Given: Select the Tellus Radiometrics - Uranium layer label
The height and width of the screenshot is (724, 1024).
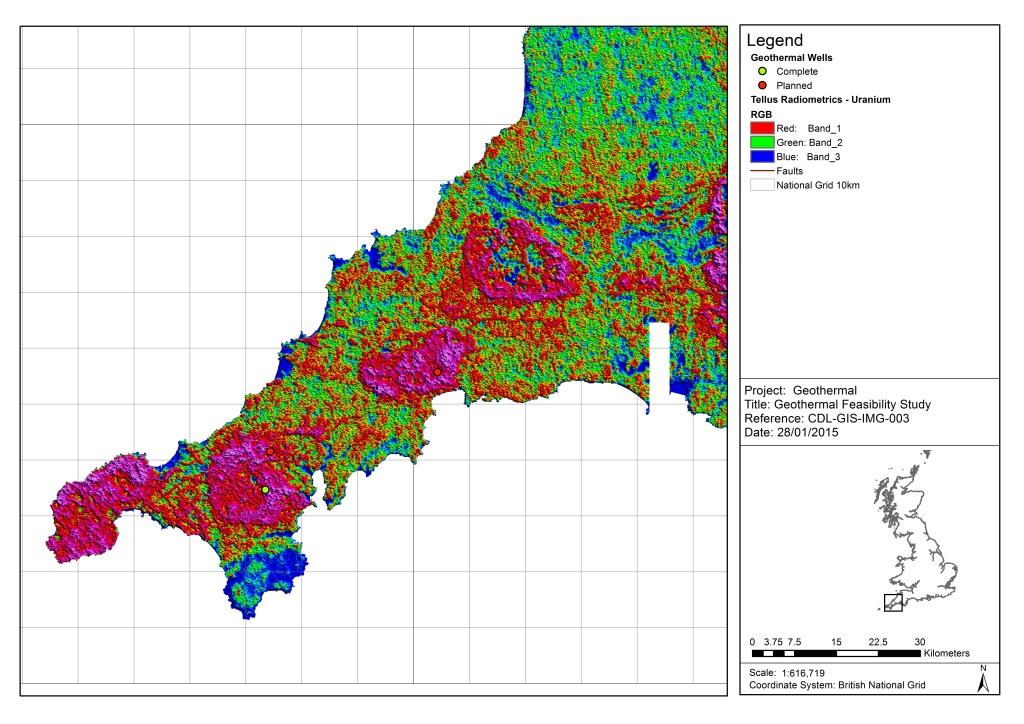Looking at the screenshot, I should point(820,100).
